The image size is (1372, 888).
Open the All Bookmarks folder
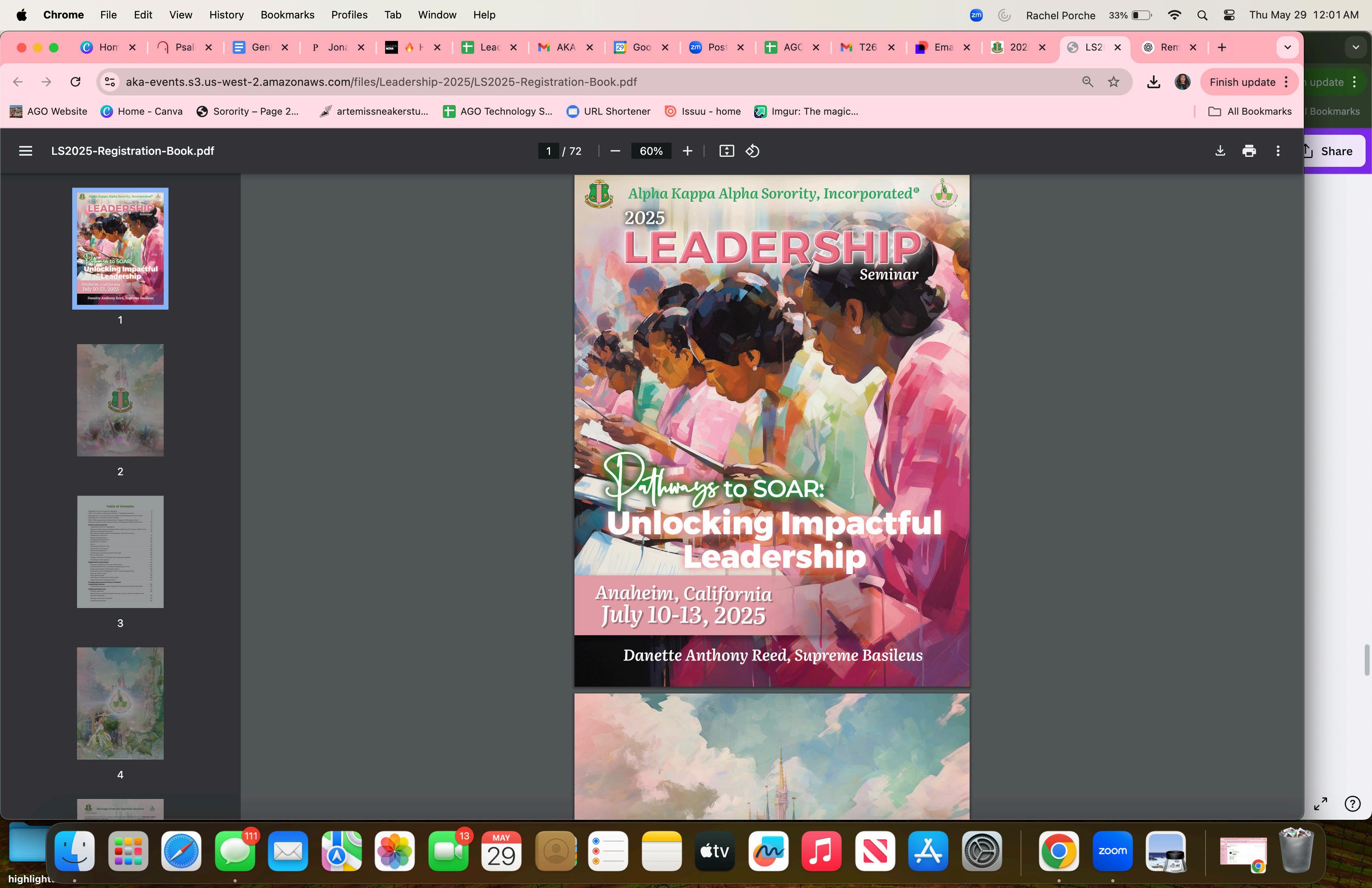1250,111
